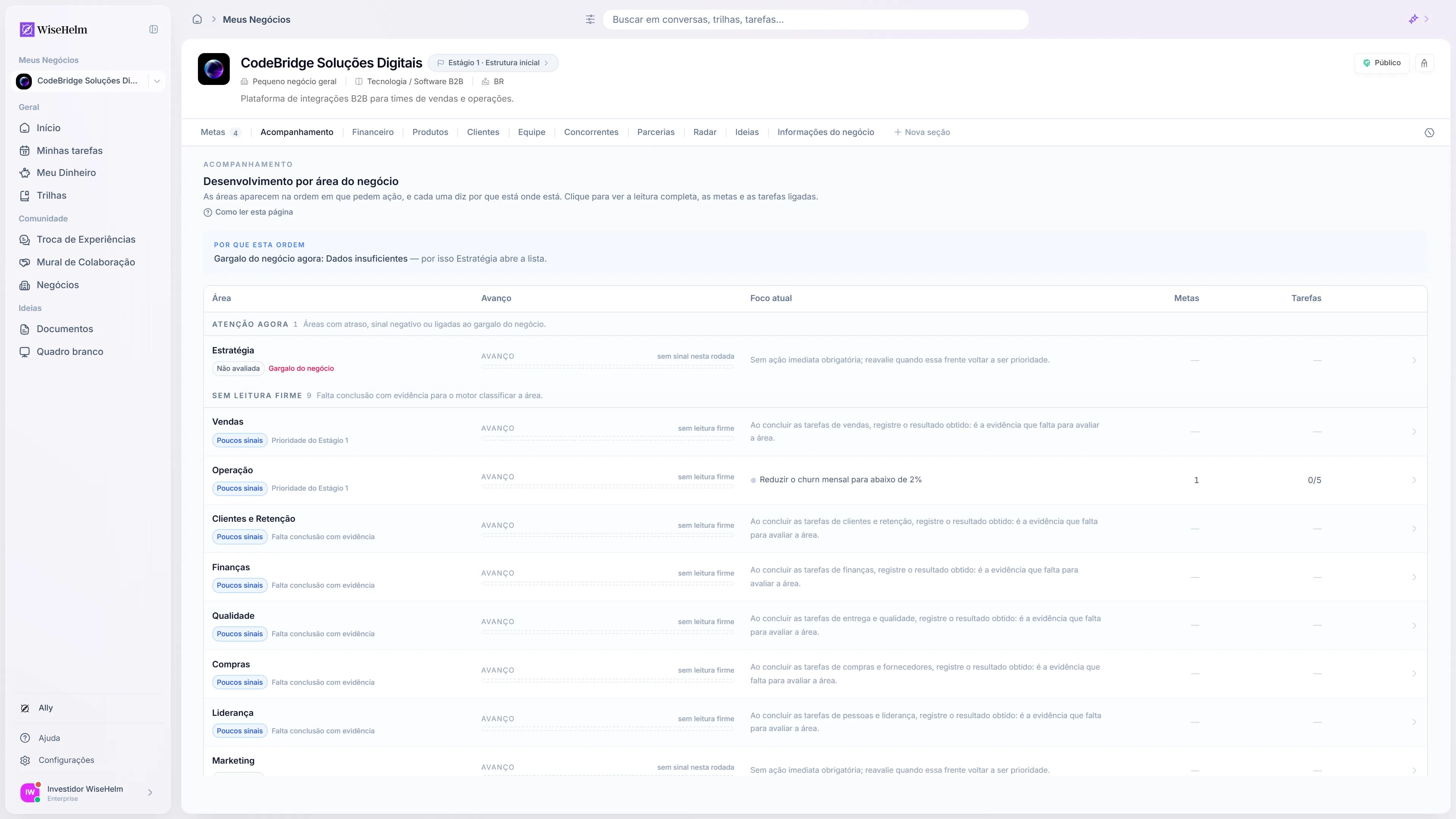The width and height of the screenshot is (1456, 819).
Task: Click the 'Gargalo do negócio' red label
Action: tap(301, 369)
